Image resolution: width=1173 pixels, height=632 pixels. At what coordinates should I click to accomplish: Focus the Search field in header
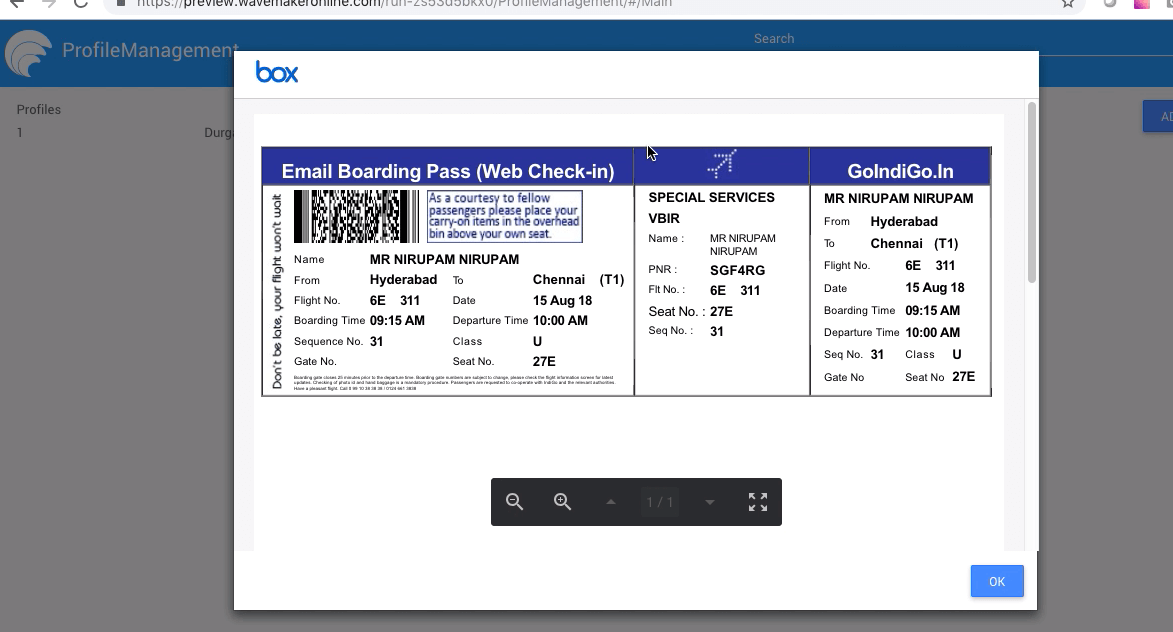[773, 39]
